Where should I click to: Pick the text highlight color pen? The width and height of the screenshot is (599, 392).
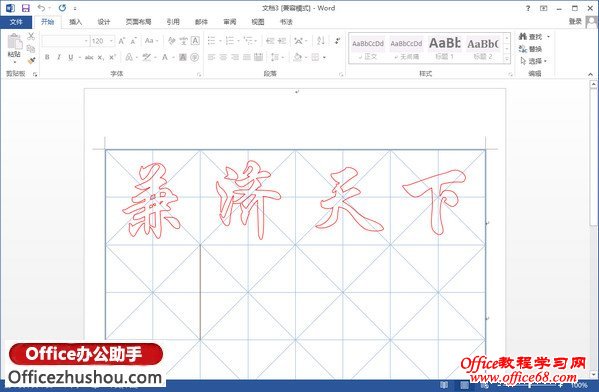(x=146, y=57)
